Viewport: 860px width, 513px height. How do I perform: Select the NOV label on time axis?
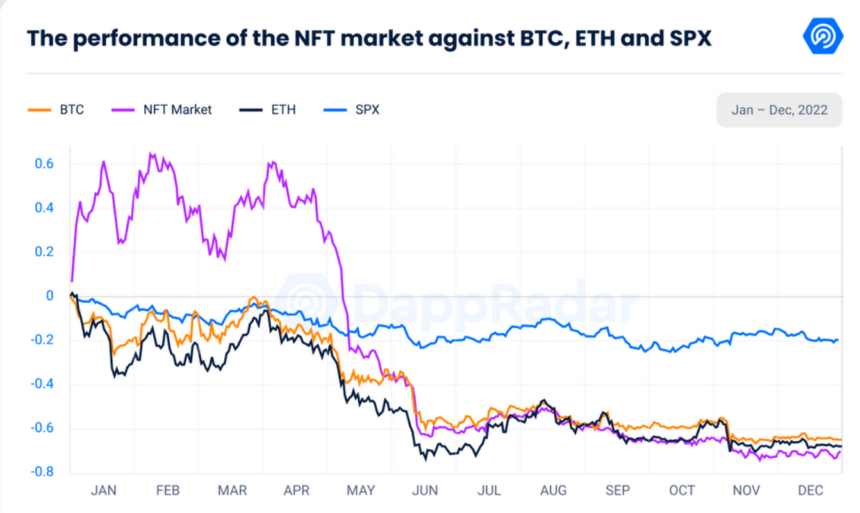(746, 490)
